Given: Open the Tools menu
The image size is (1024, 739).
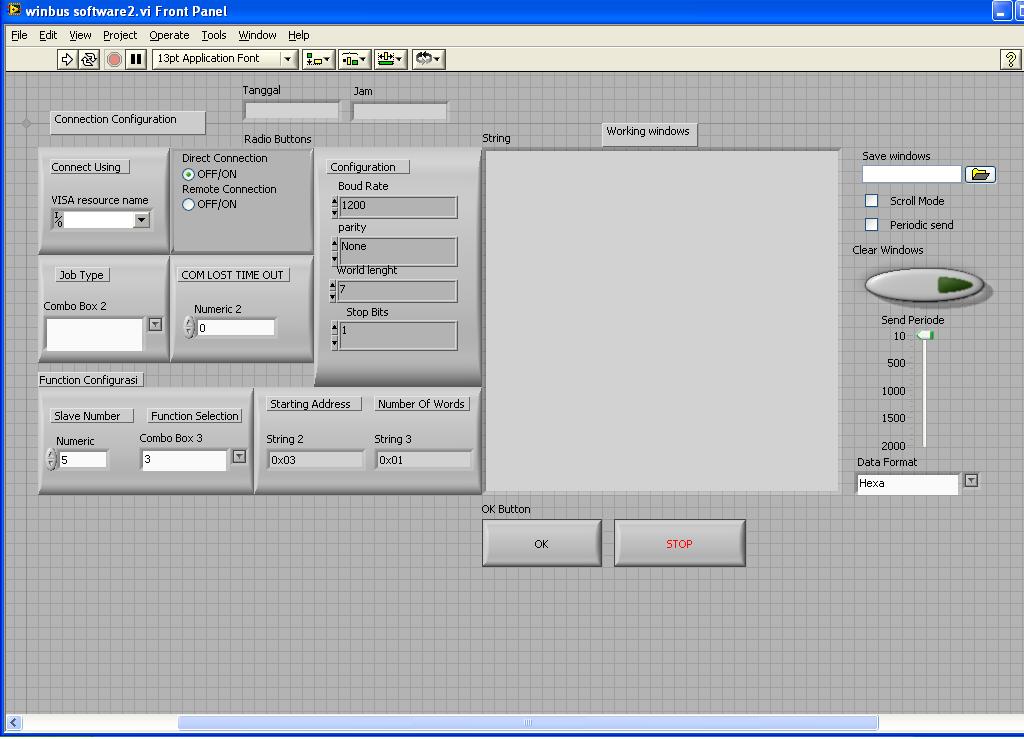Looking at the screenshot, I should (214, 35).
